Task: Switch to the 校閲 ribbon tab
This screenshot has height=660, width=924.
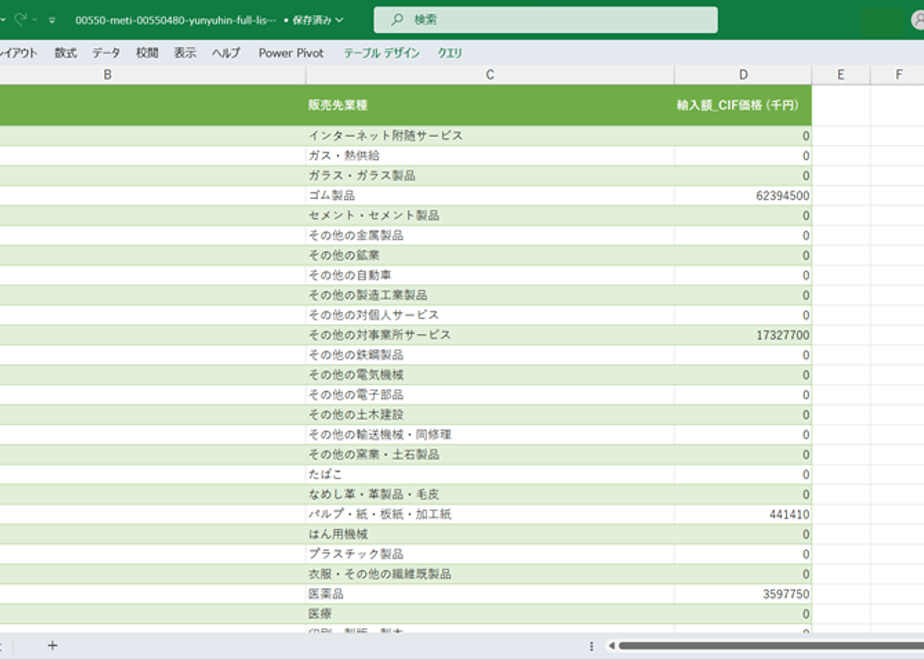Action: point(147,53)
